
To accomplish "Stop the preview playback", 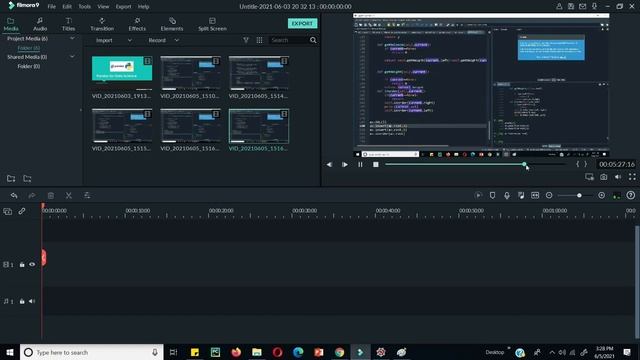I will click(x=376, y=164).
